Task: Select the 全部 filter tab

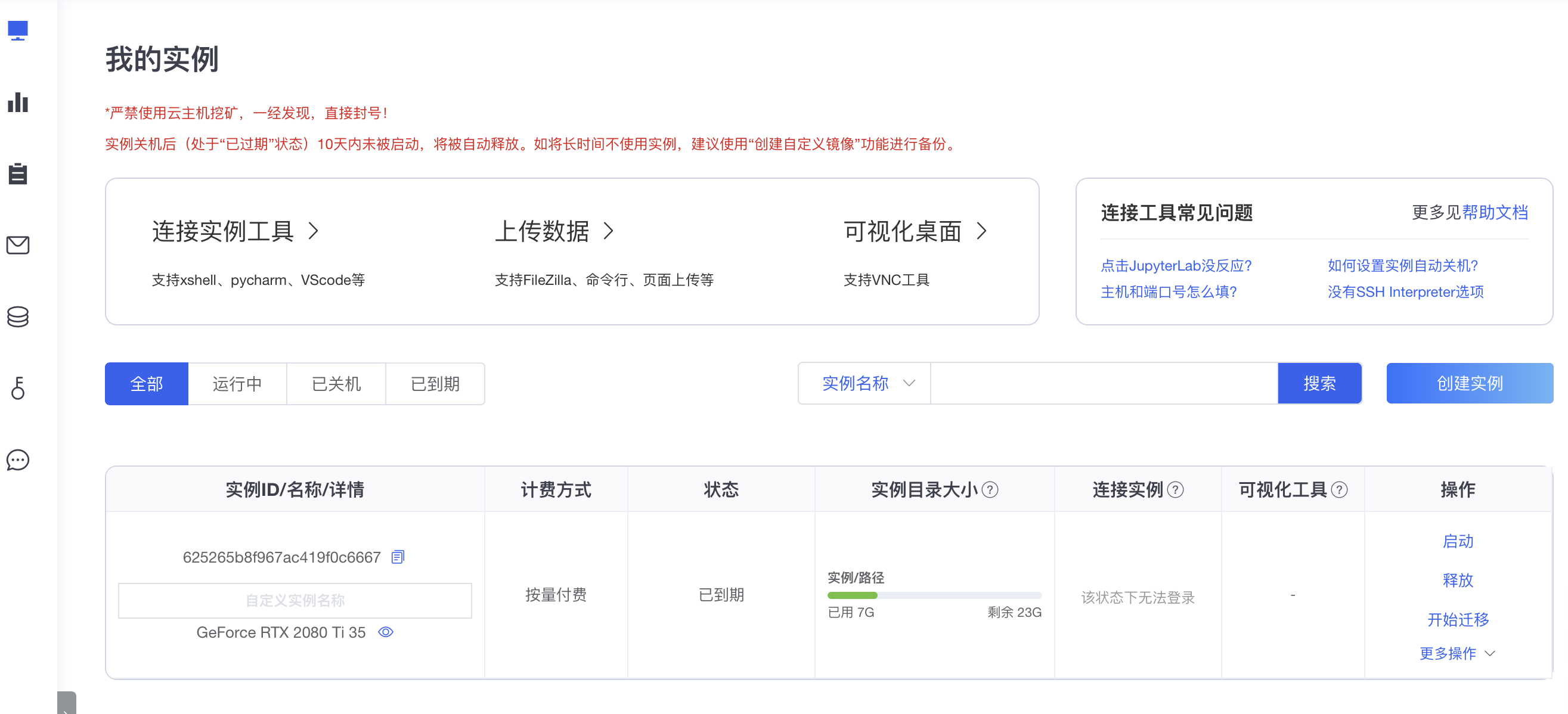Action: [x=146, y=383]
